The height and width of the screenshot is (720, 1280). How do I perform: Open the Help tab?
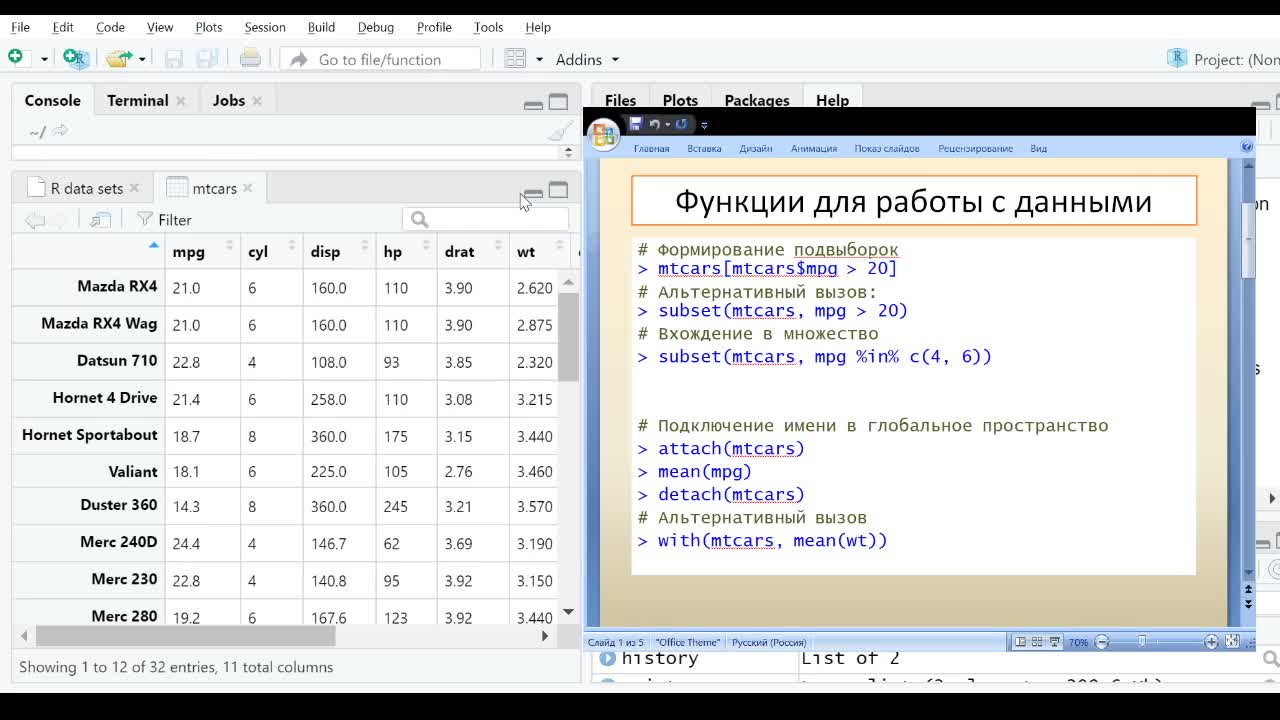(832, 100)
